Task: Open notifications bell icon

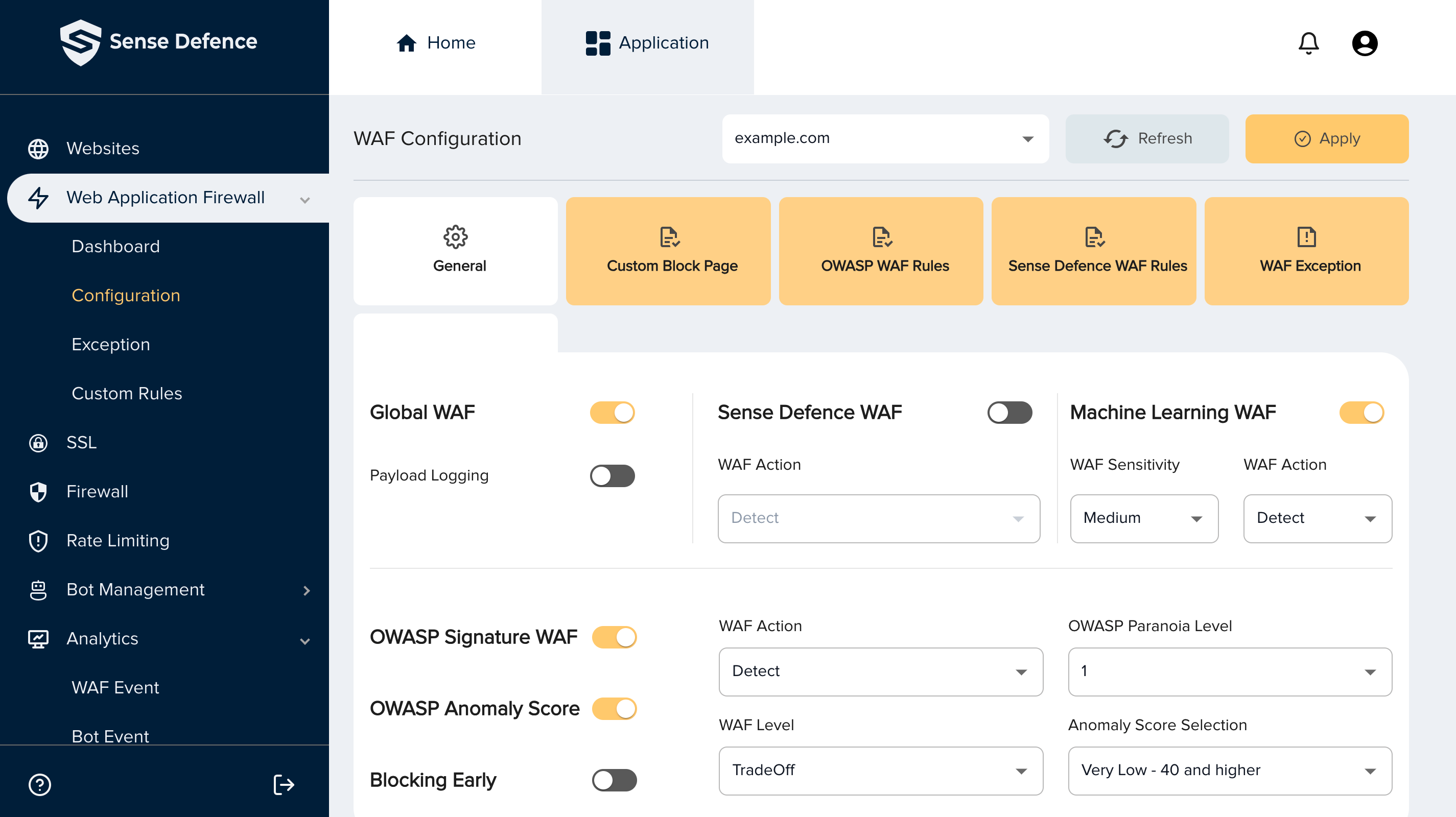Action: (x=1308, y=43)
